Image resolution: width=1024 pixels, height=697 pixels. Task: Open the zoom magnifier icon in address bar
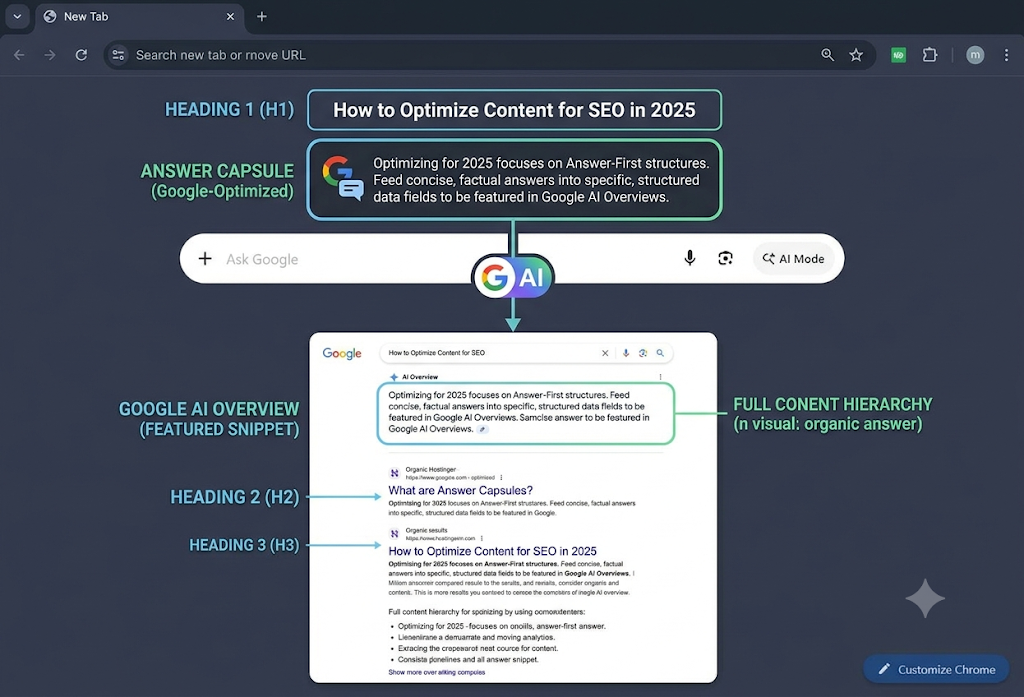827,55
